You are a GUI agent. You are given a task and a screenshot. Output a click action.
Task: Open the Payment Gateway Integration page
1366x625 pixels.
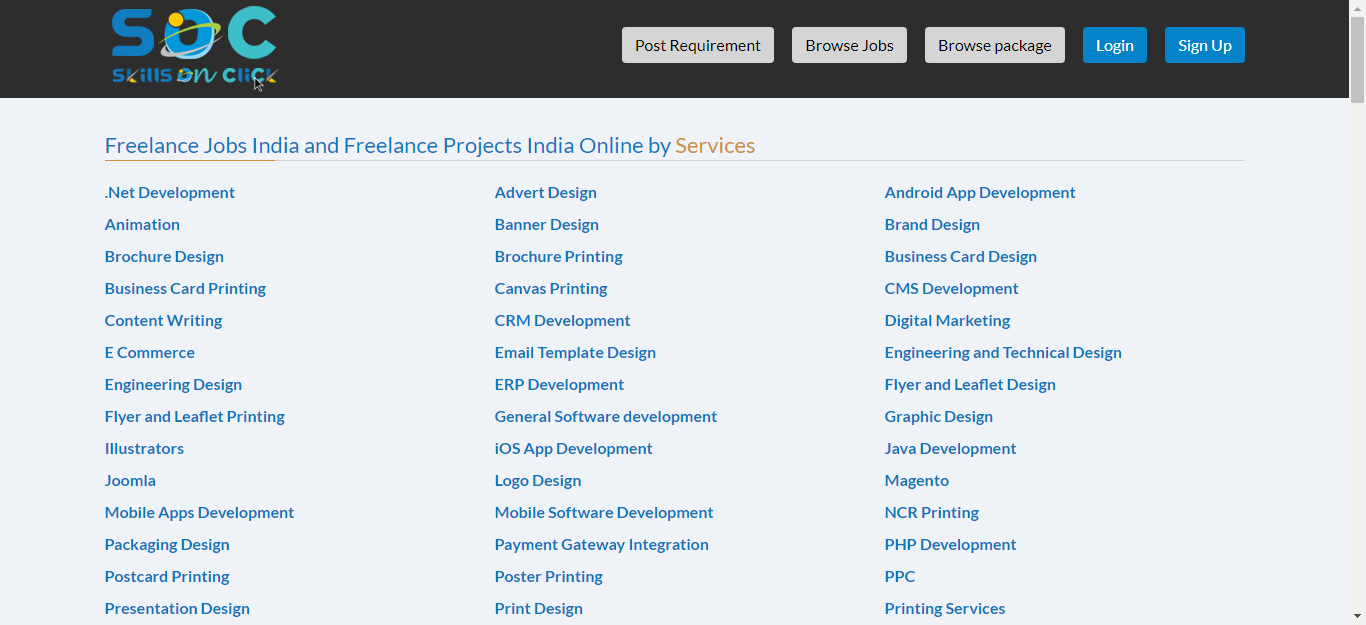(x=601, y=544)
